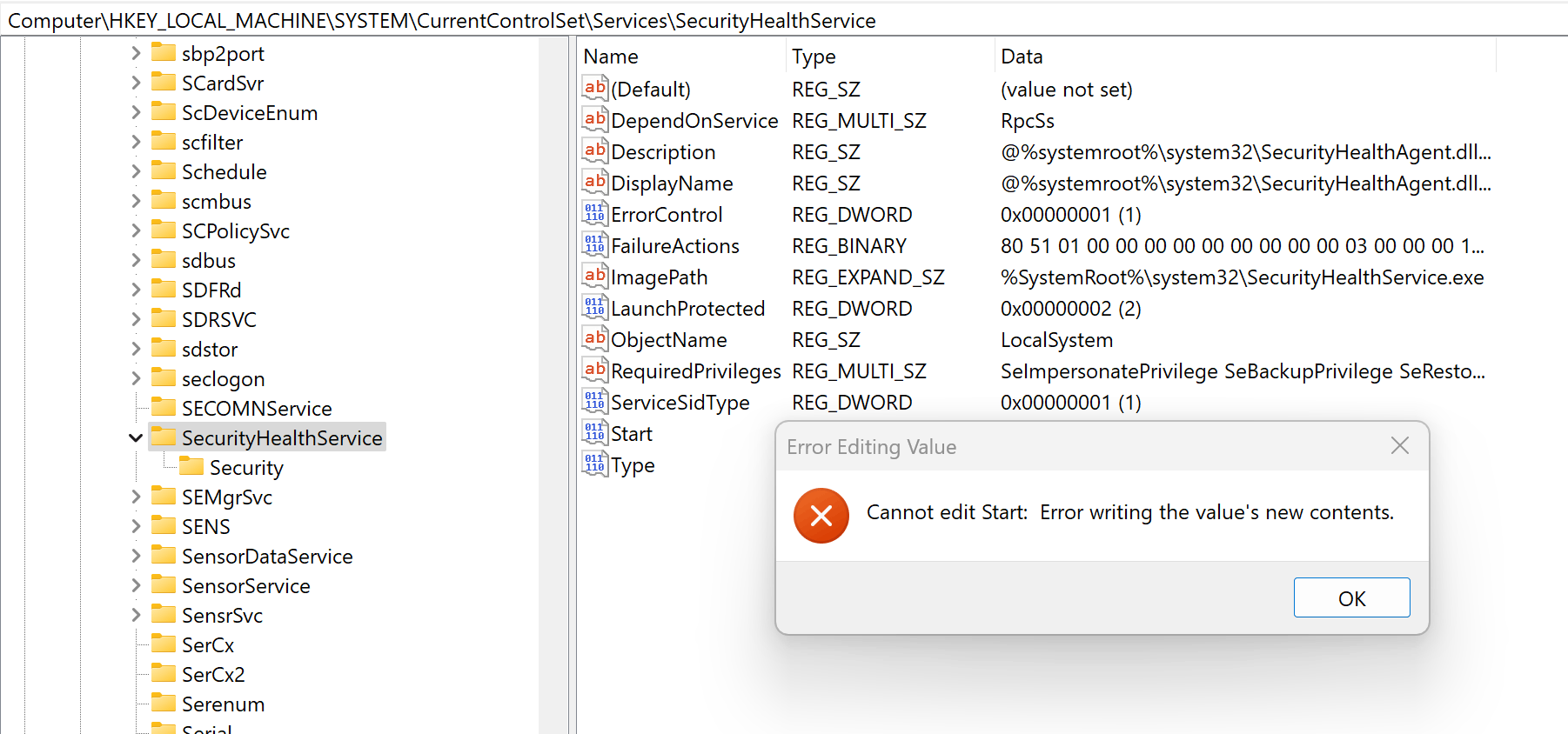This screenshot has height=734, width=1568.
Task: Expand the SEMgrSvc key
Action: [x=136, y=497]
